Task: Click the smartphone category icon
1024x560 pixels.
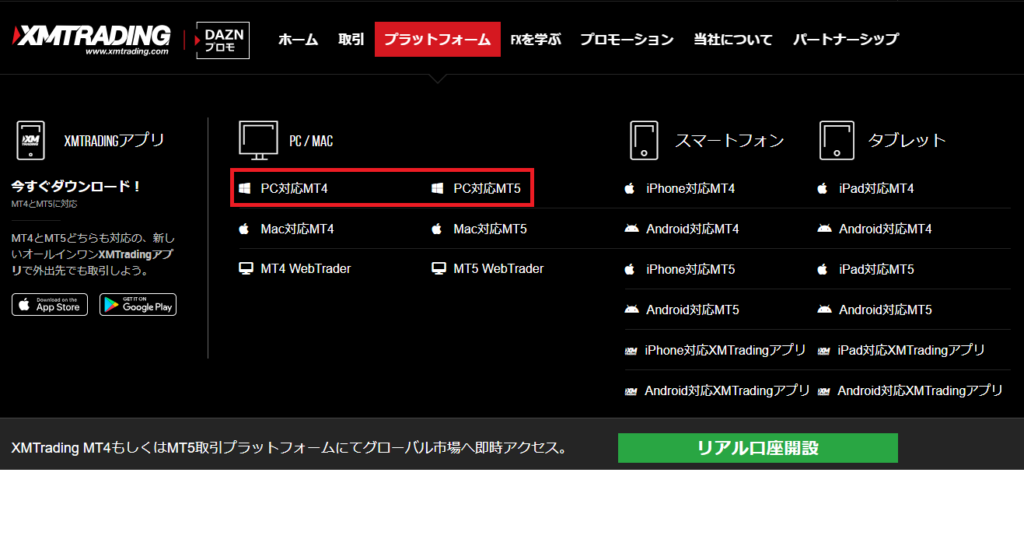Action: pos(644,140)
